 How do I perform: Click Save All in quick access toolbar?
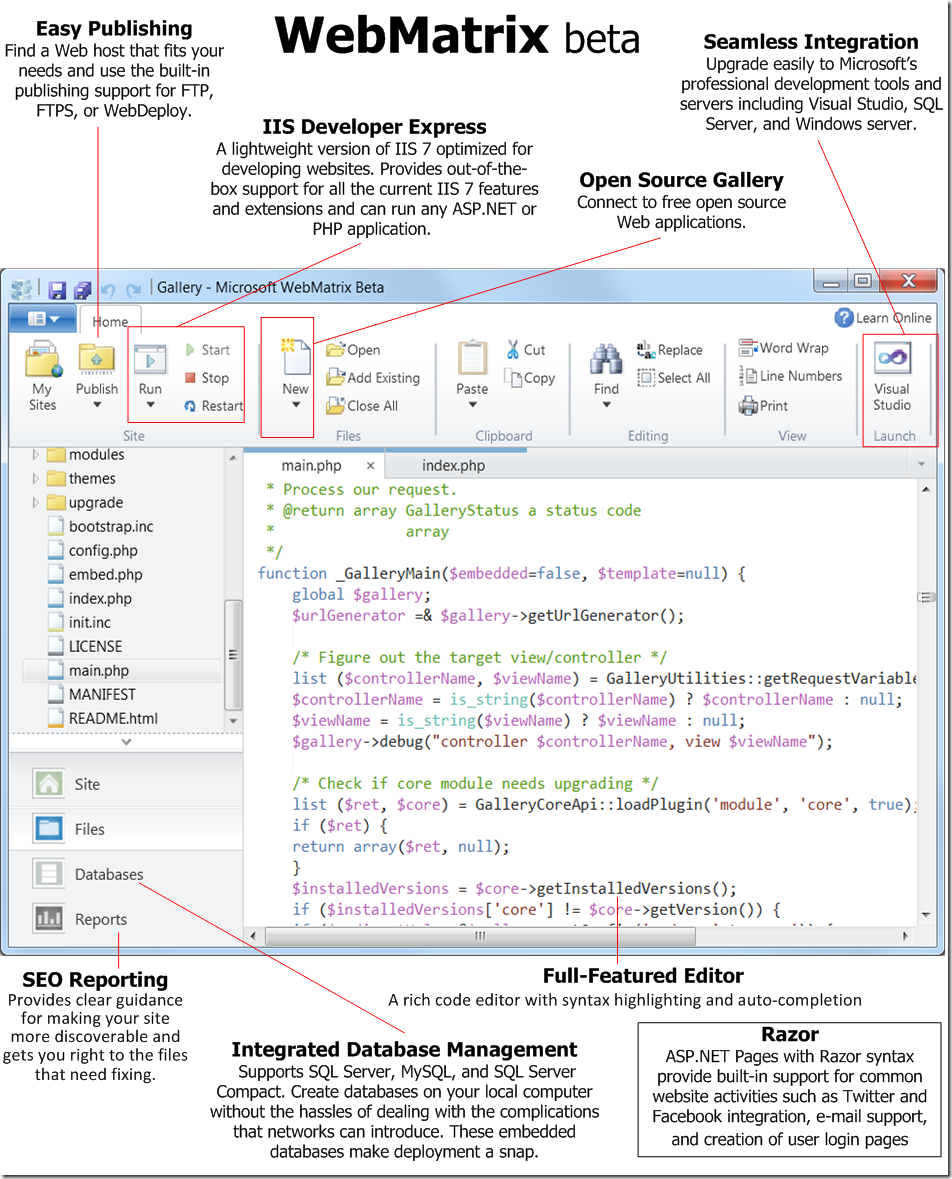coord(82,290)
